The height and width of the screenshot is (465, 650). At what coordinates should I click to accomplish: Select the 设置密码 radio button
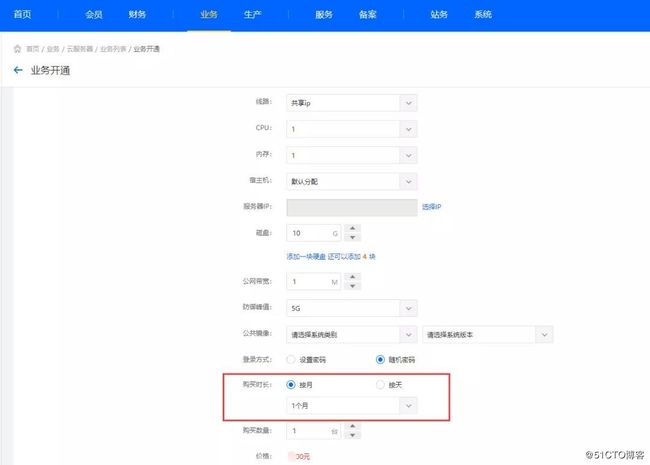point(291,359)
